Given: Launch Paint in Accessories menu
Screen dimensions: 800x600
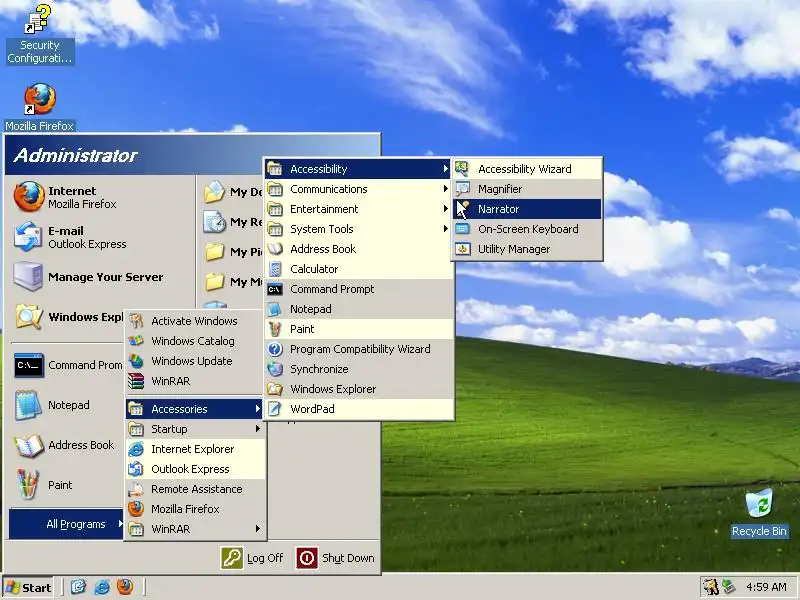Looking at the screenshot, I should tap(358, 329).
